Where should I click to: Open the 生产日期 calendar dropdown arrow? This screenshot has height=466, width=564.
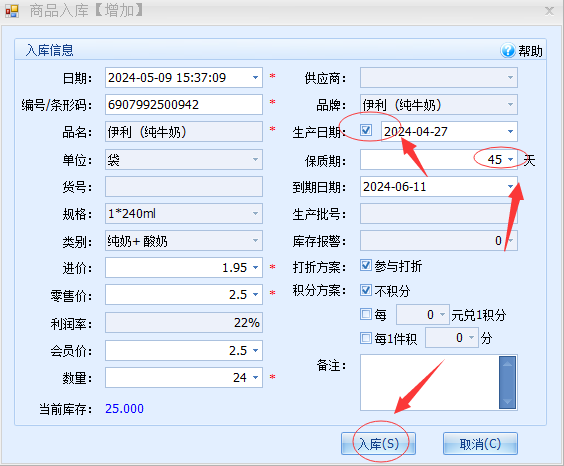510,132
